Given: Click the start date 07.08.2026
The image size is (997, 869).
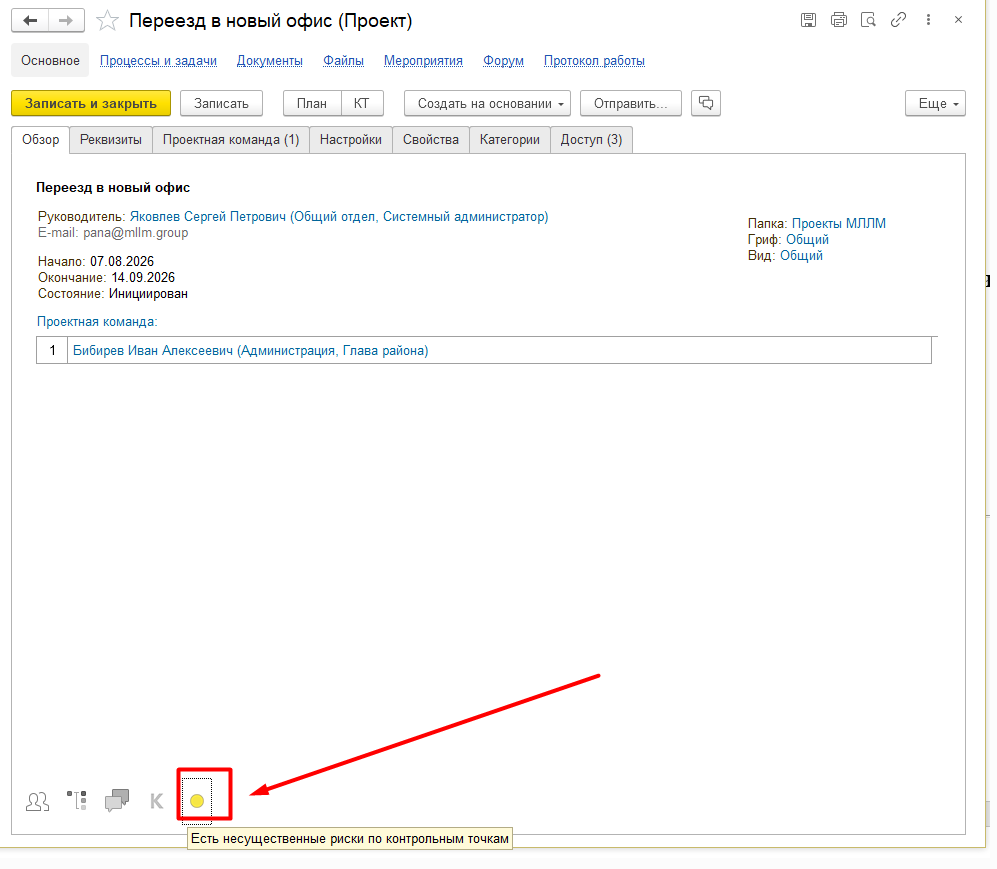Looking at the screenshot, I should (122, 262).
